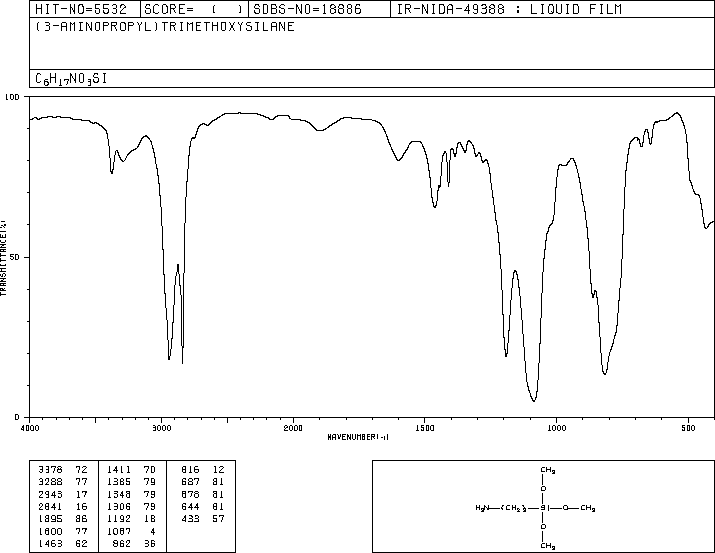The width and height of the screenshot is (715, 553).
Task: Click the 1000 wavenumber axis label
Action: pyautogui.click(x=556, y=428)
